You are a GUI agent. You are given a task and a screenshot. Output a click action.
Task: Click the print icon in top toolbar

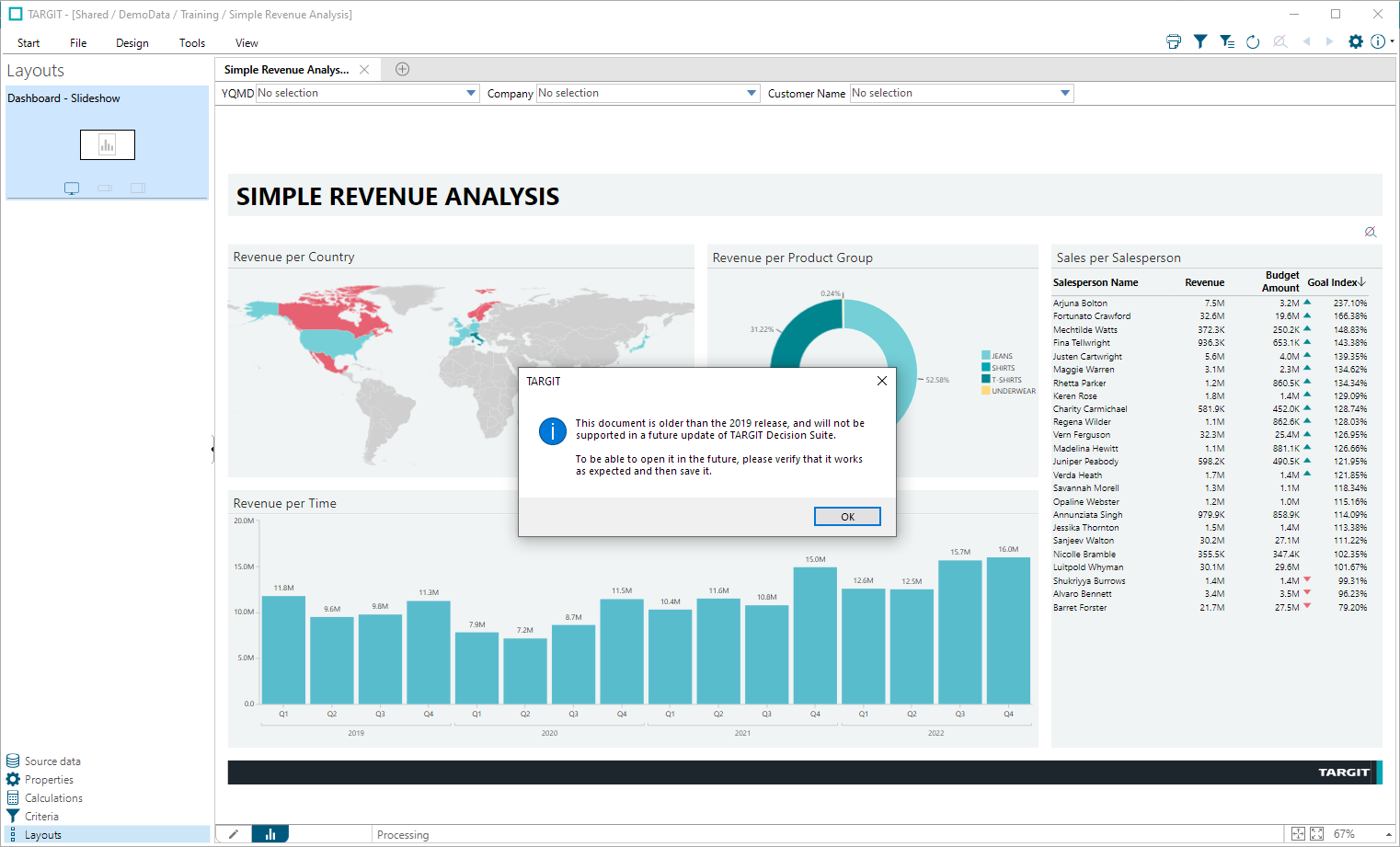(1173, 41)
